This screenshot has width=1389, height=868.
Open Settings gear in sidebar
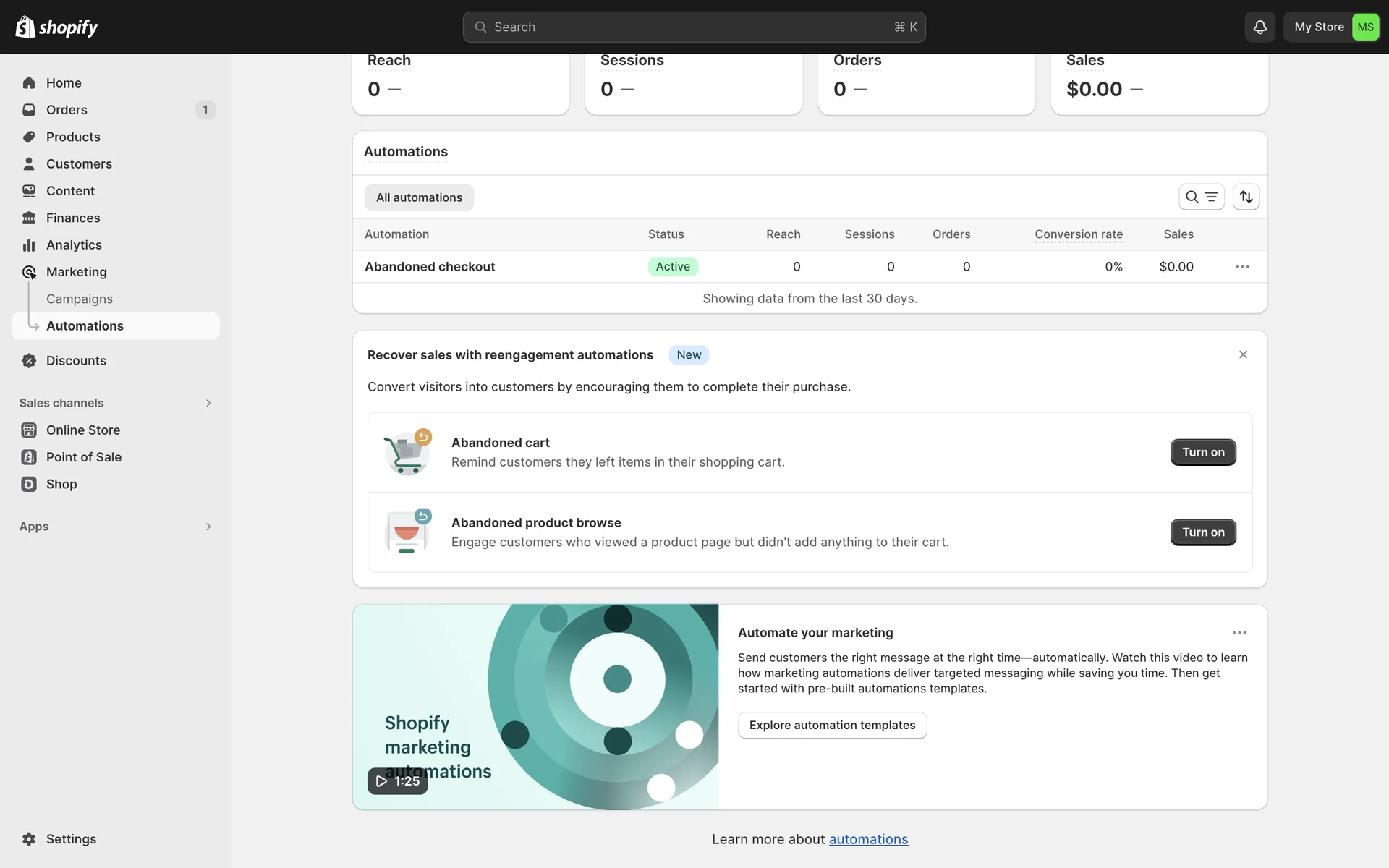point(29,839)
